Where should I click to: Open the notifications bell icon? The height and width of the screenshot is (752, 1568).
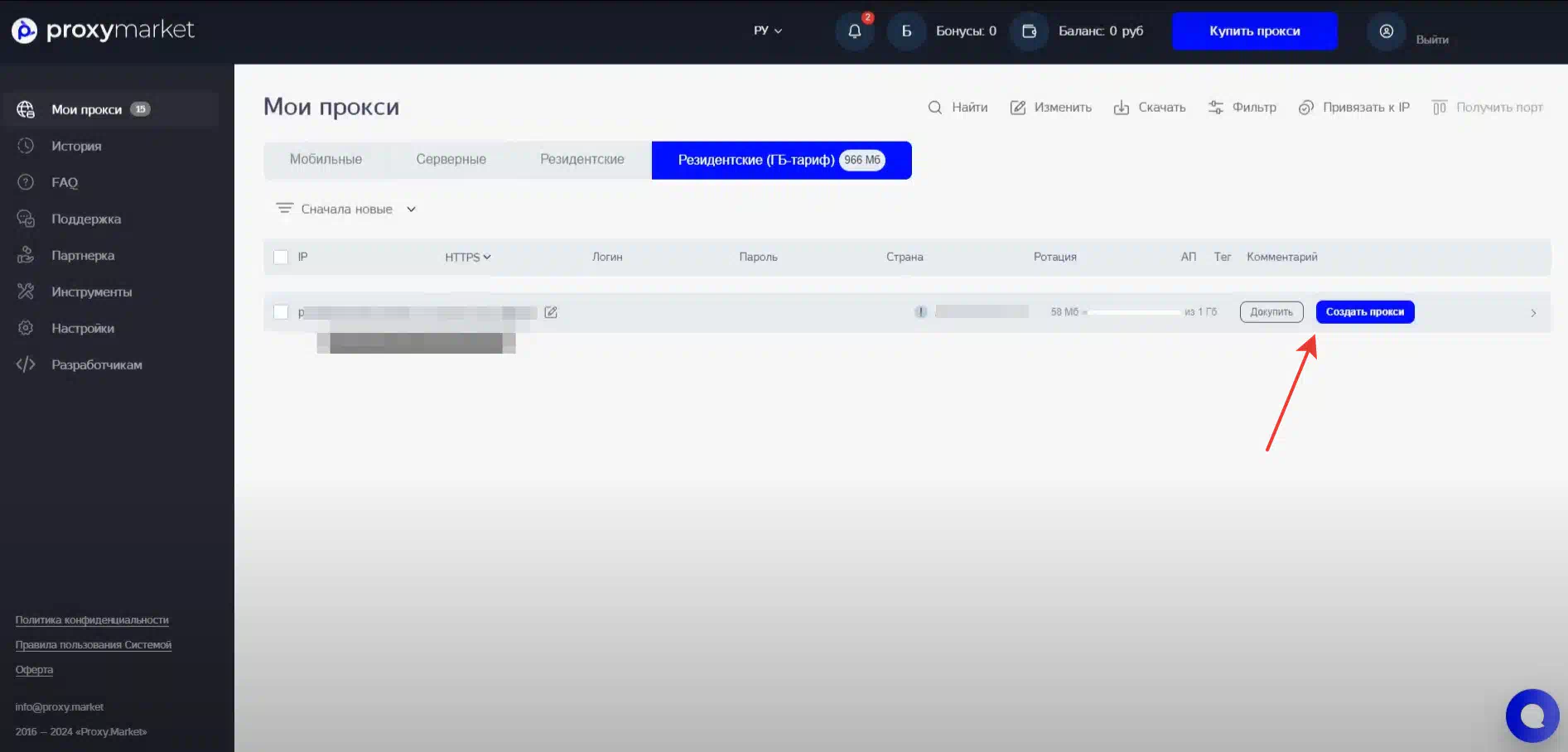click(855, 31)
